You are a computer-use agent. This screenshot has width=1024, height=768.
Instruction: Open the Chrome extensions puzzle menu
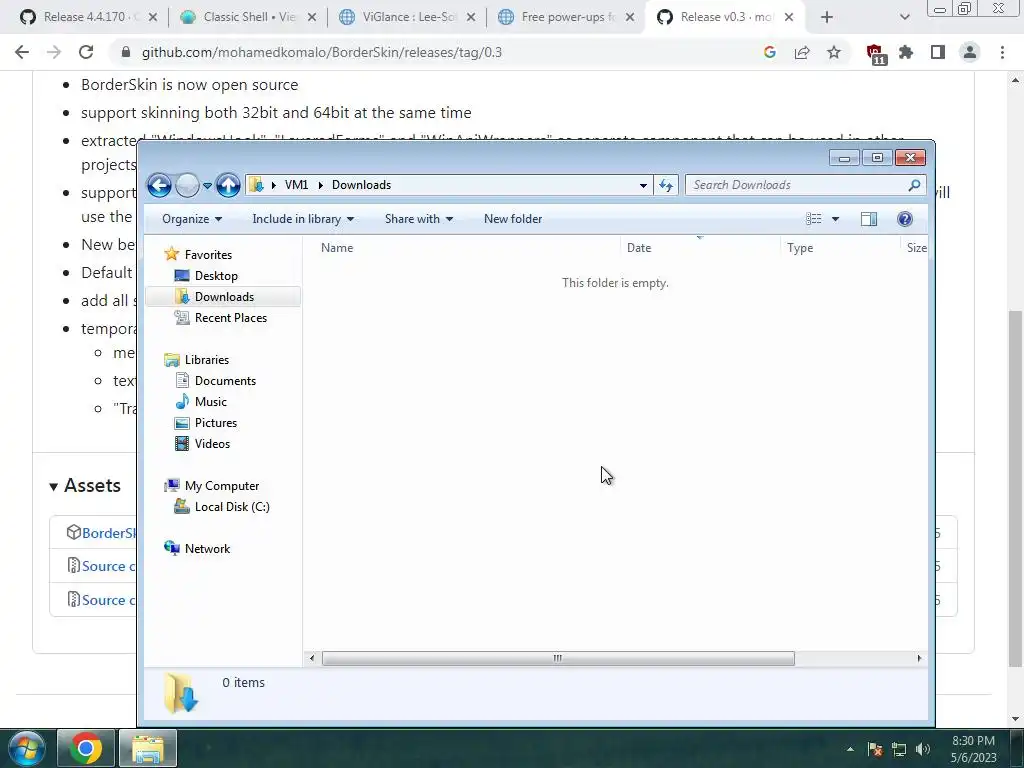click(906, 52)
